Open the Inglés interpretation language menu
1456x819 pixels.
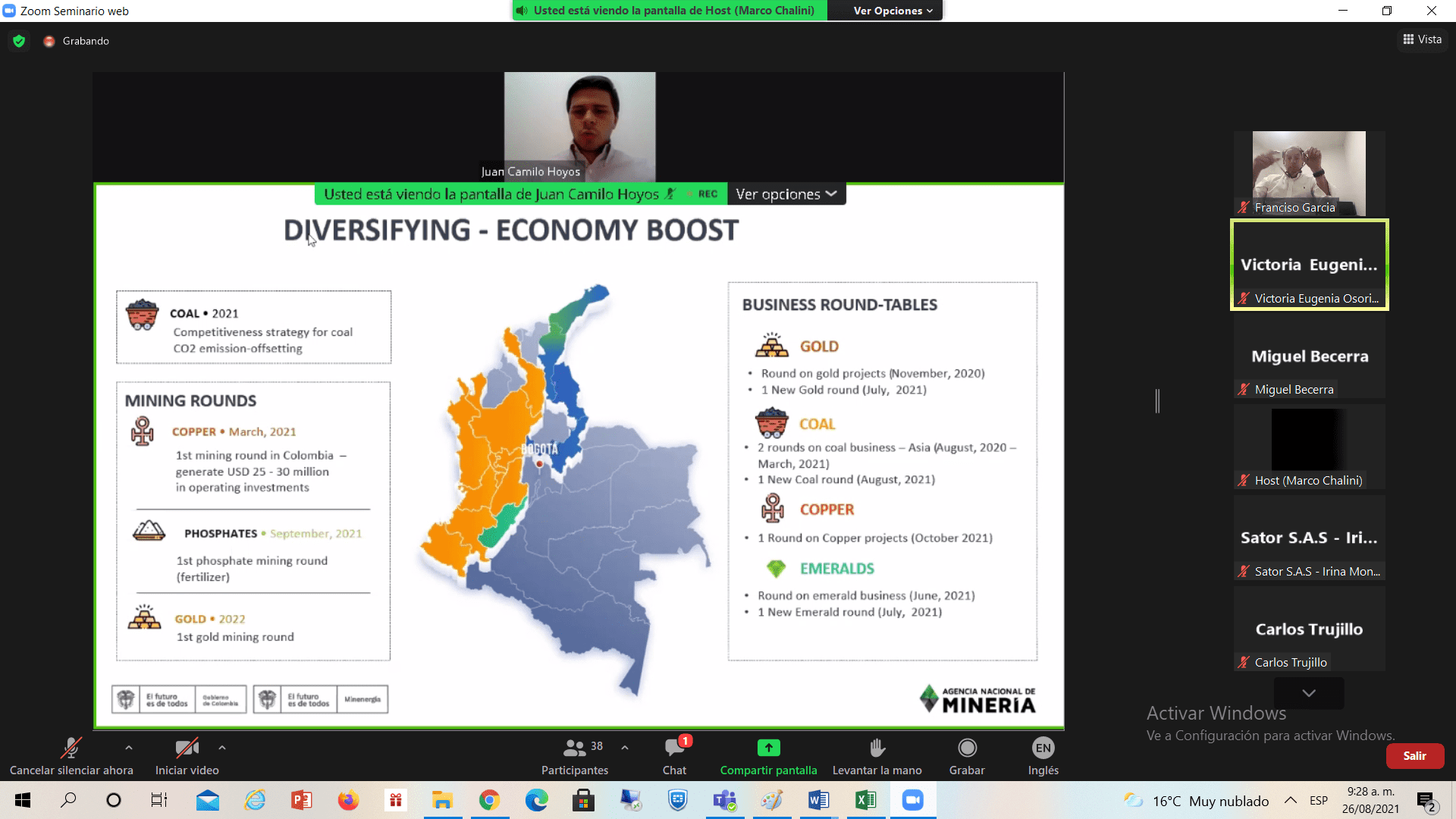(1043, 756)
